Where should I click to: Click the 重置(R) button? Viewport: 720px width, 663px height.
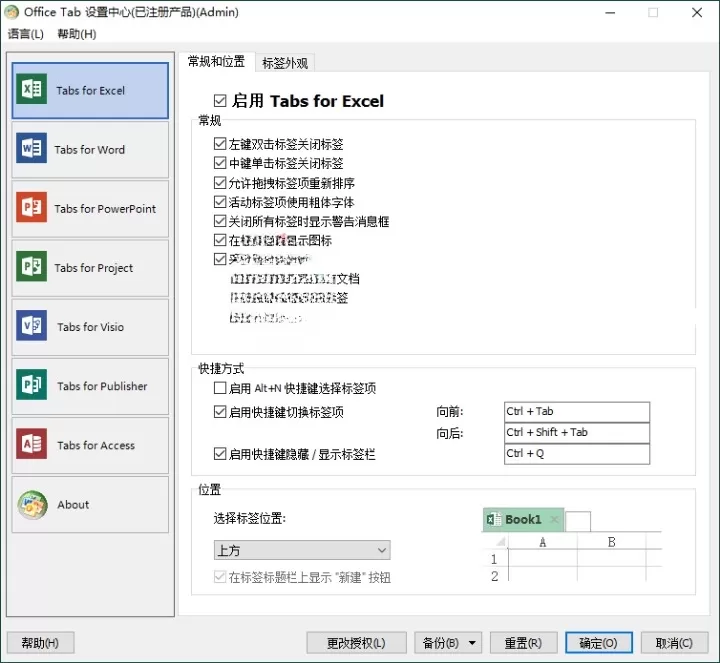523,643
